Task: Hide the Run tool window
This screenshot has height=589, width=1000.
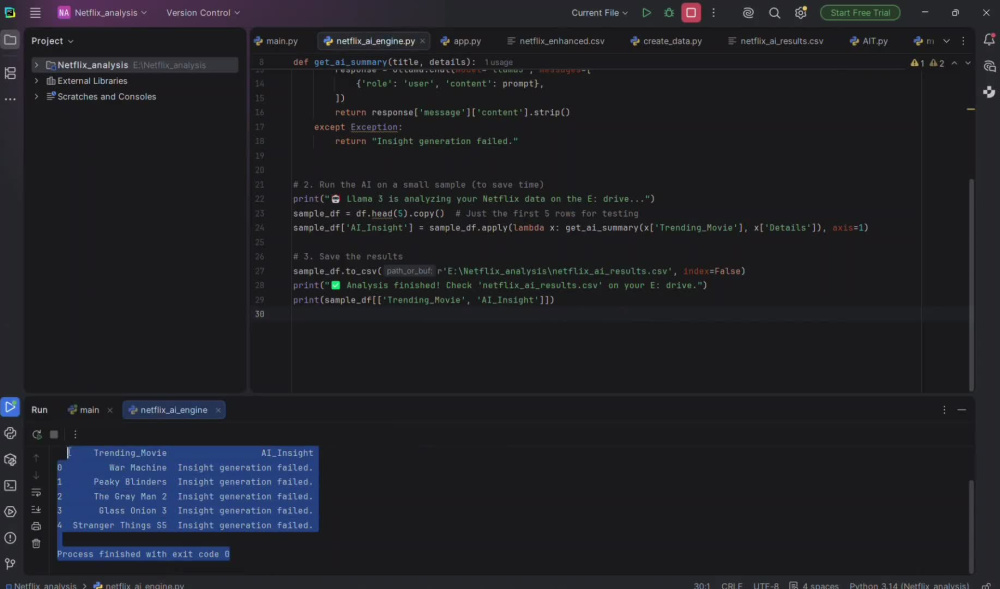Action: 962,410
